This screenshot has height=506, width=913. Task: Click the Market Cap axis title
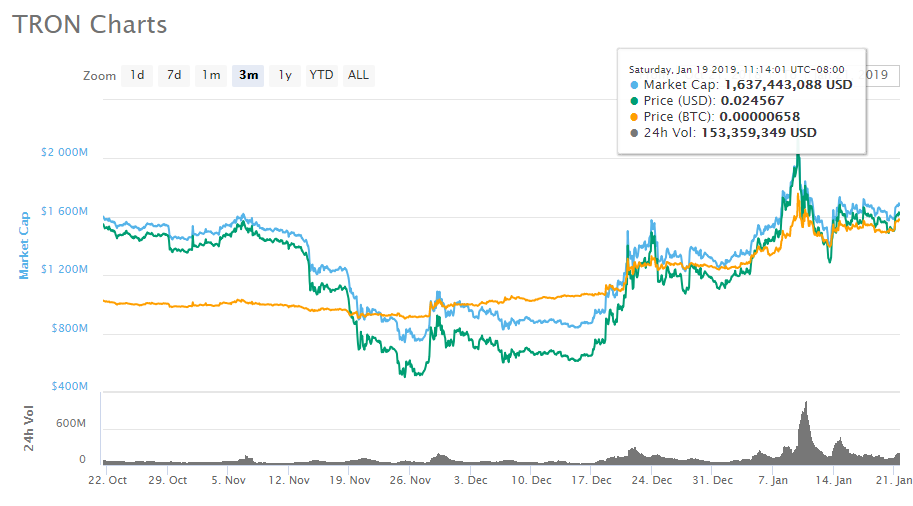[x=24, y=245]
